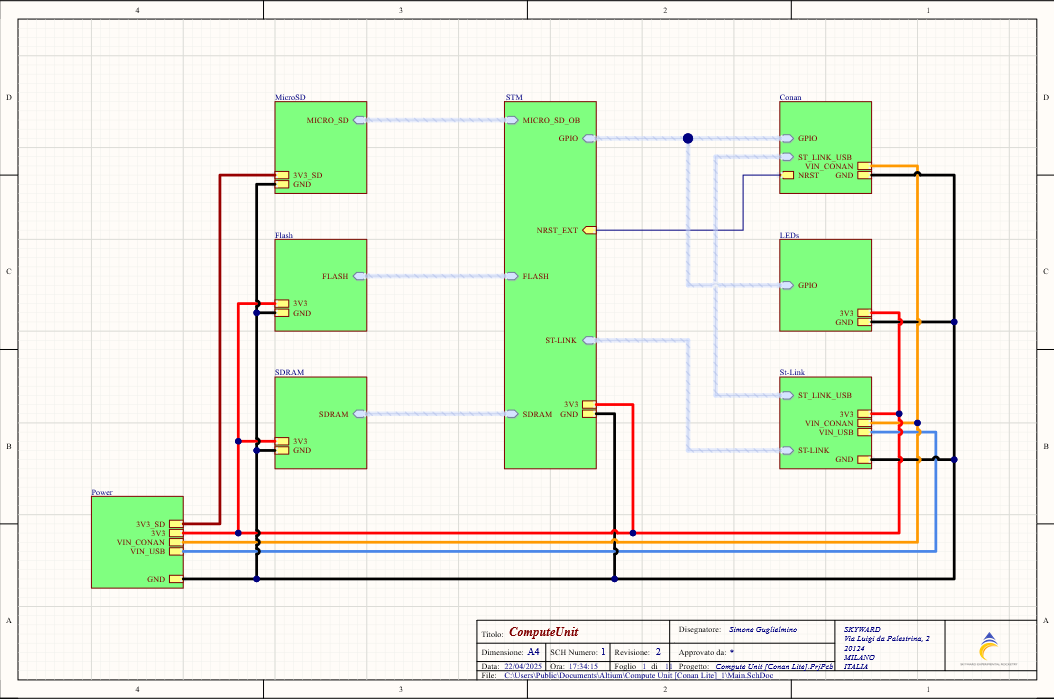This screenshot has width=1054, height=699.
Task: Click the 3V3_SD entry on the Power block
Action: pyautogui.click(x=176, y=524)
